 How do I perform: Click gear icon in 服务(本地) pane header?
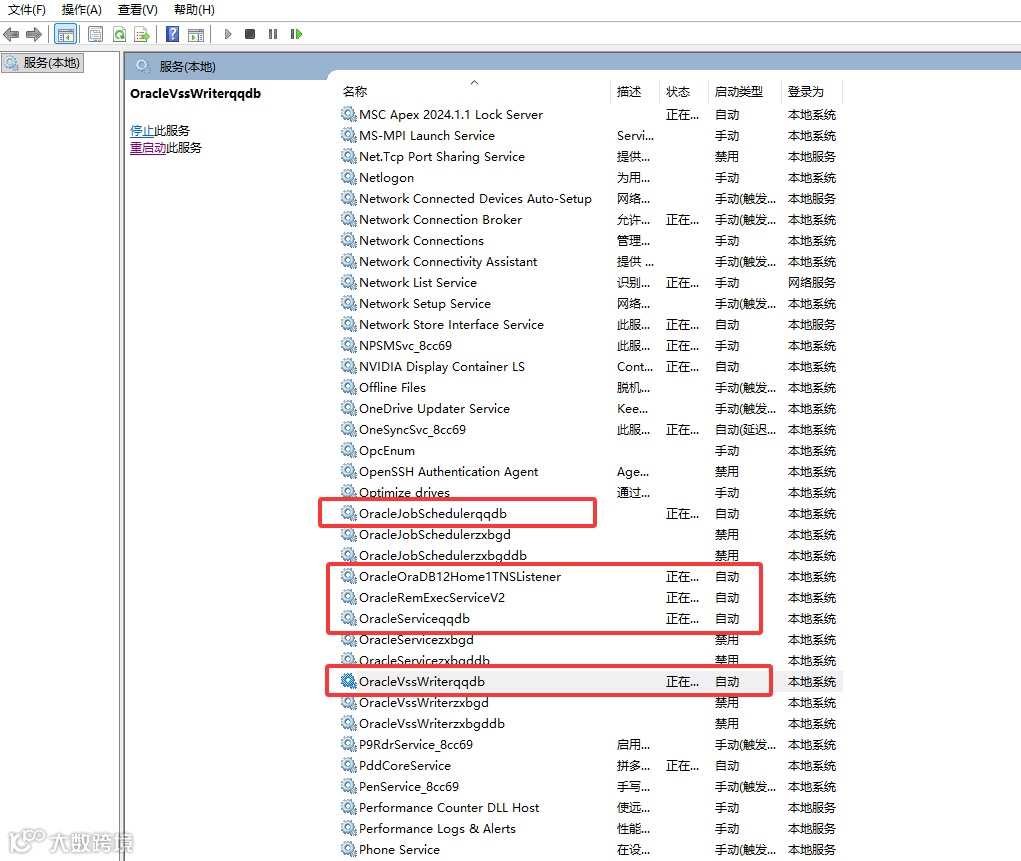click(x=143, y=66)
